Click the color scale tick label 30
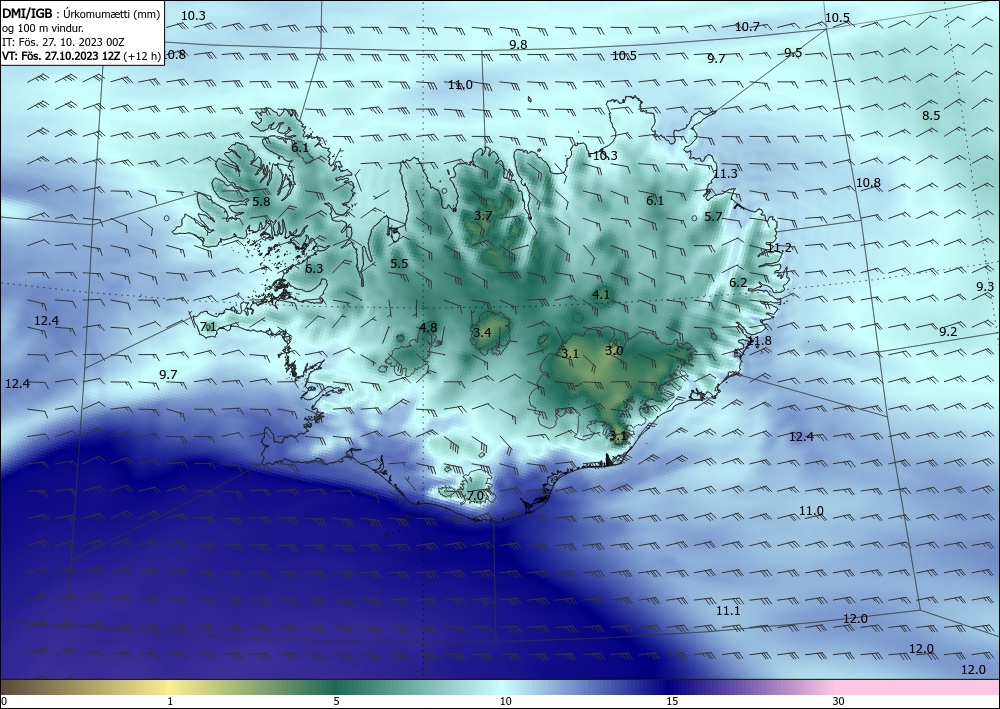1000x709 pixels. (x=839, y=701)
